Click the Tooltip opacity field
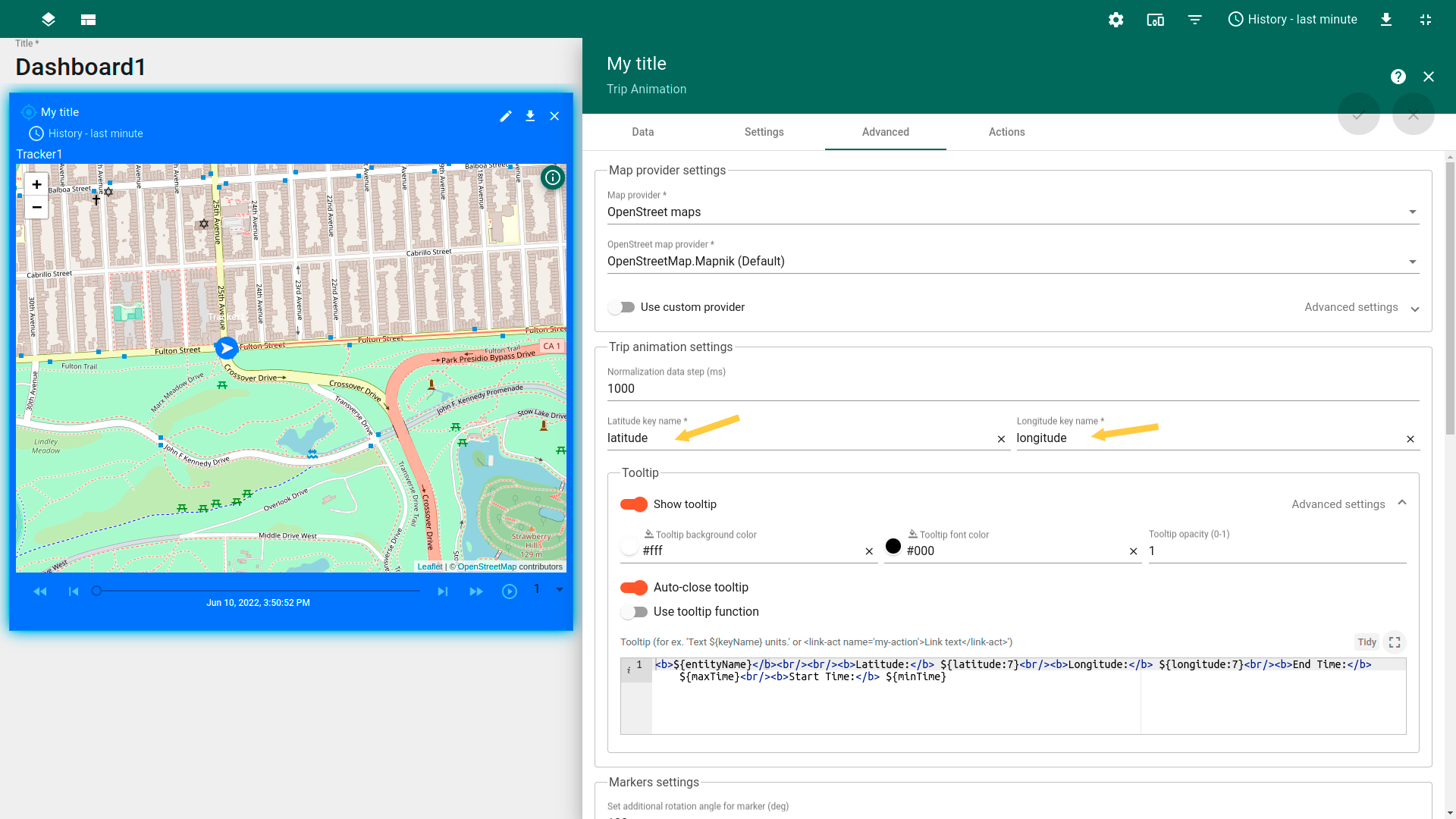The width and height of the screenshot is (1456, 819). coord(1277,551)
